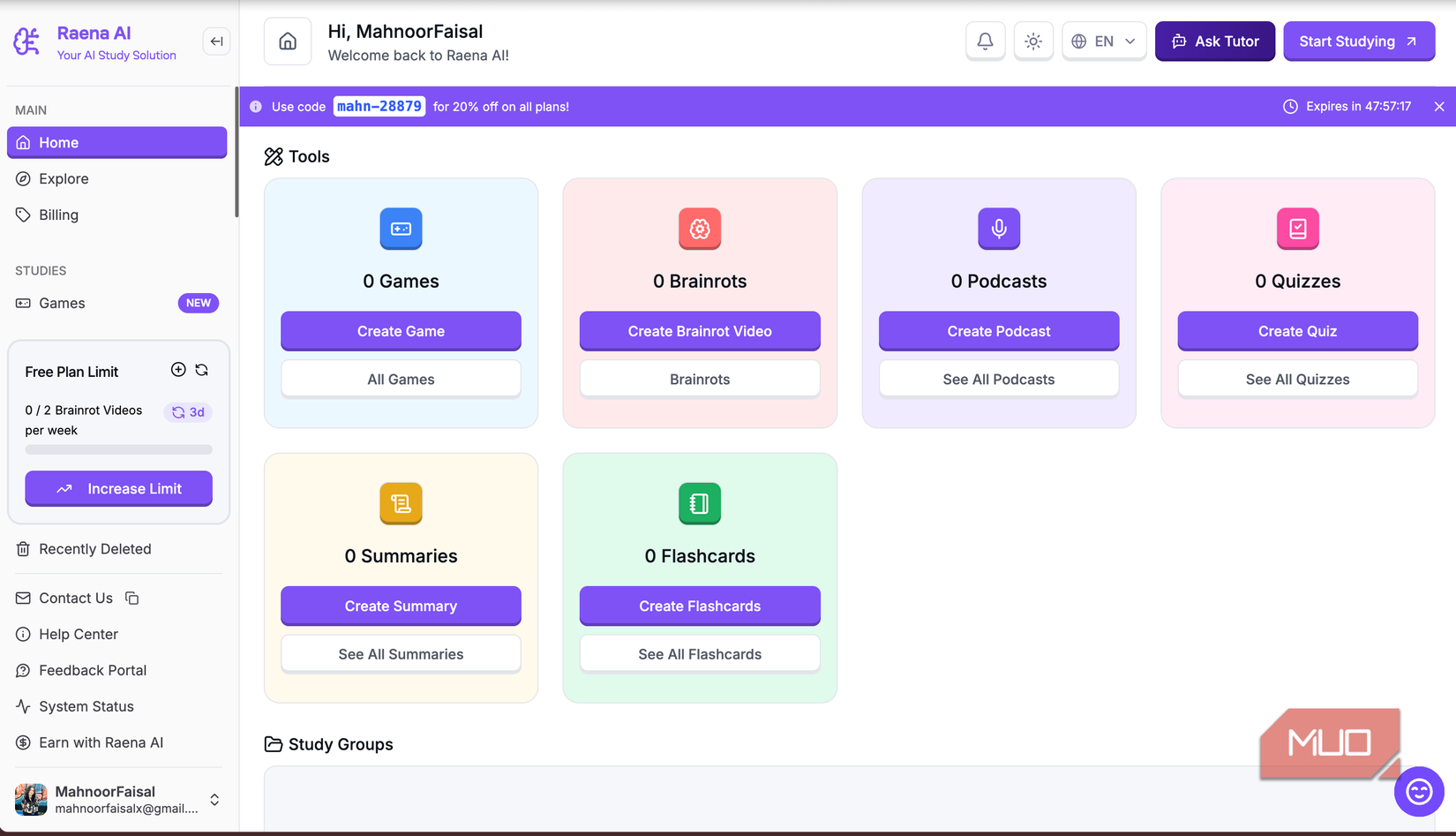Click See All Podcasts button
This screenshot has height=836, width=1456.
[999, 380]
